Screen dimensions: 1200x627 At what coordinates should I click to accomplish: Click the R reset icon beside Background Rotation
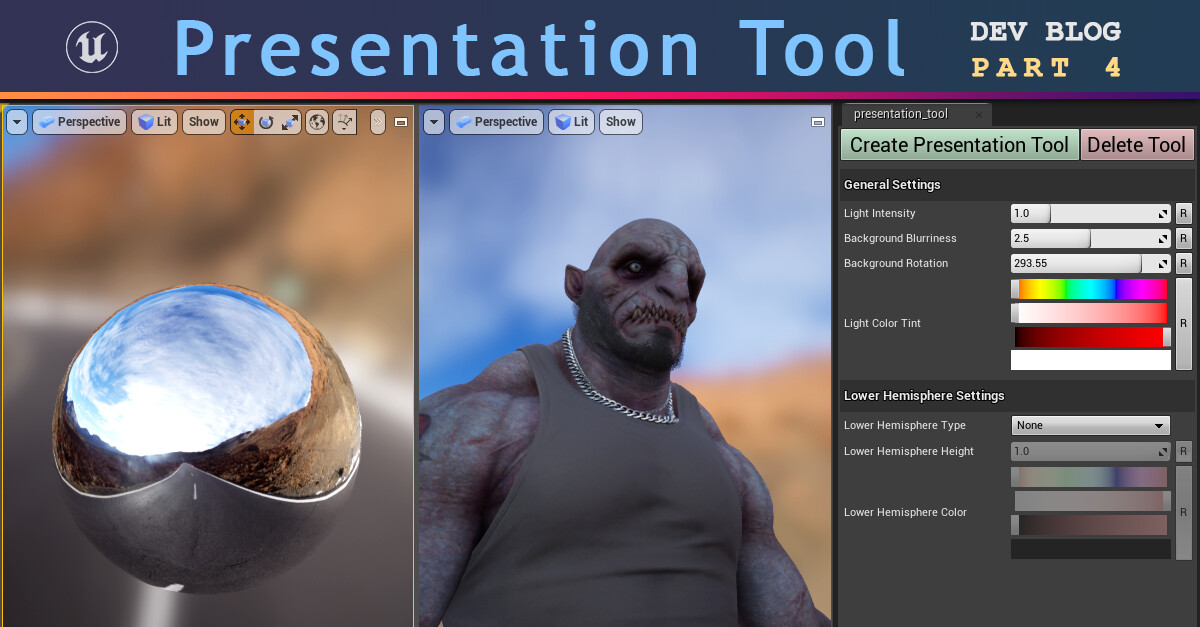click(x=1183, y=263)
